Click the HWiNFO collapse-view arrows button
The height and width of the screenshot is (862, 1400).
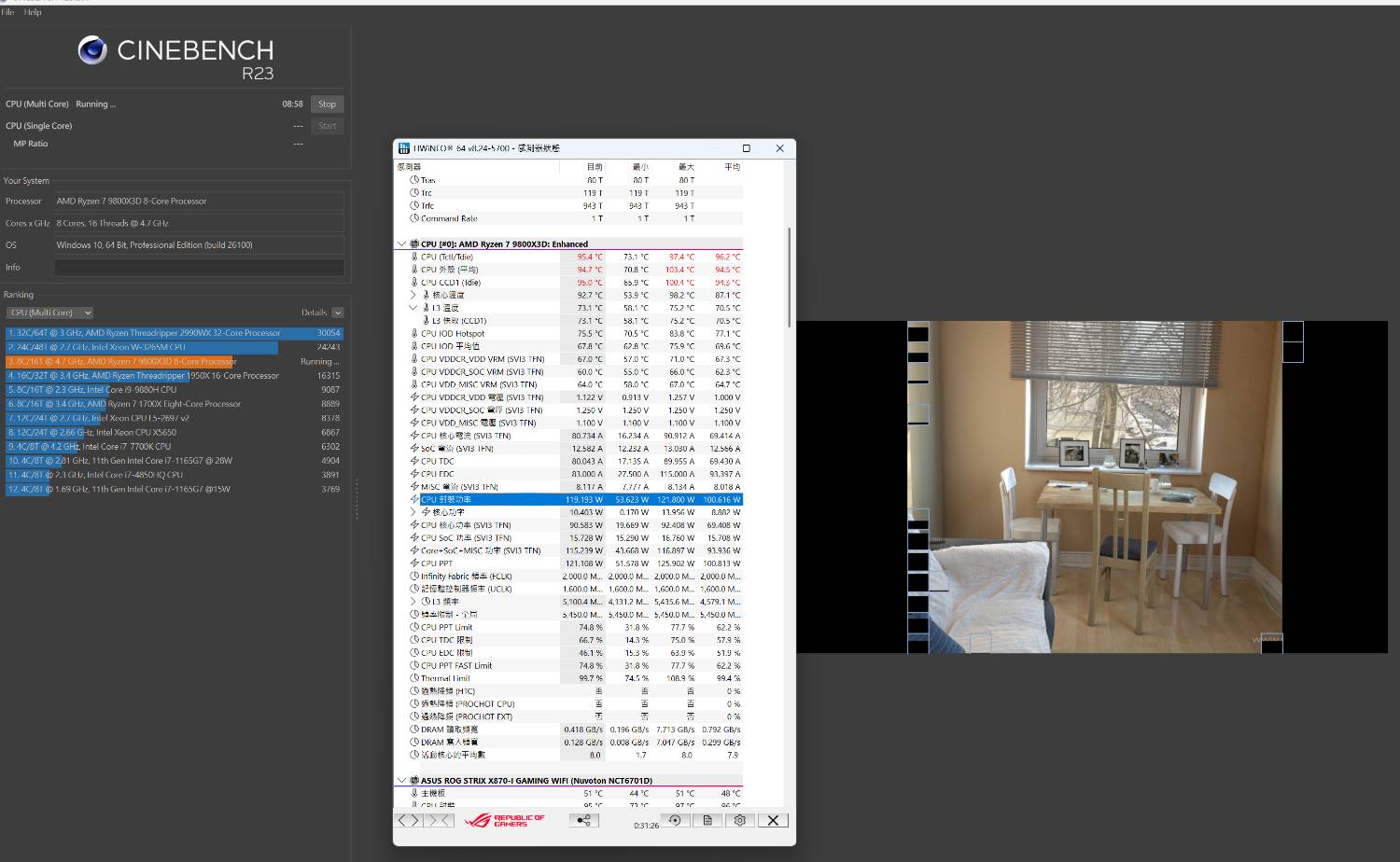(441, 820)
